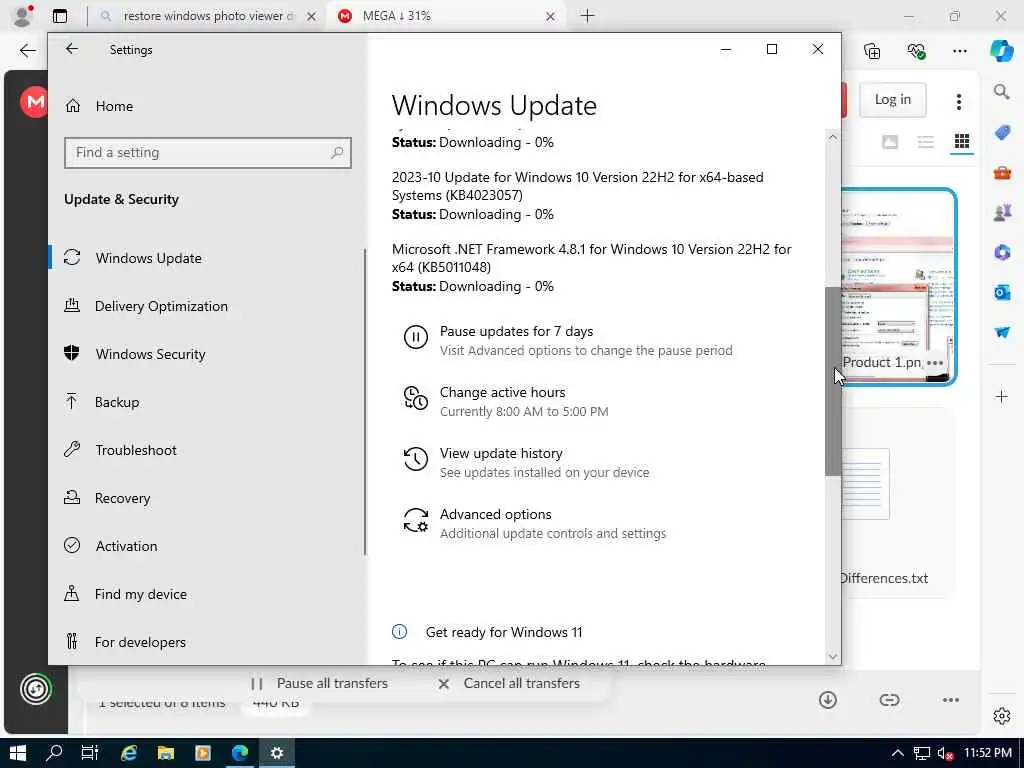
Task: Open Edge Collections icon
Action: [x=872, y=50]
